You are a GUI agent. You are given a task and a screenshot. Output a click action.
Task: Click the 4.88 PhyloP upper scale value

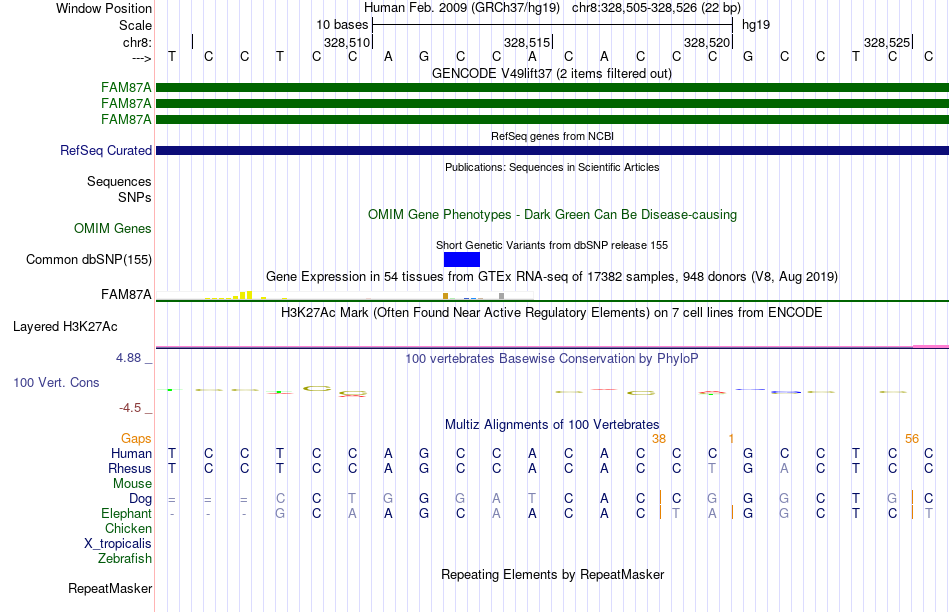pos(128,358)
